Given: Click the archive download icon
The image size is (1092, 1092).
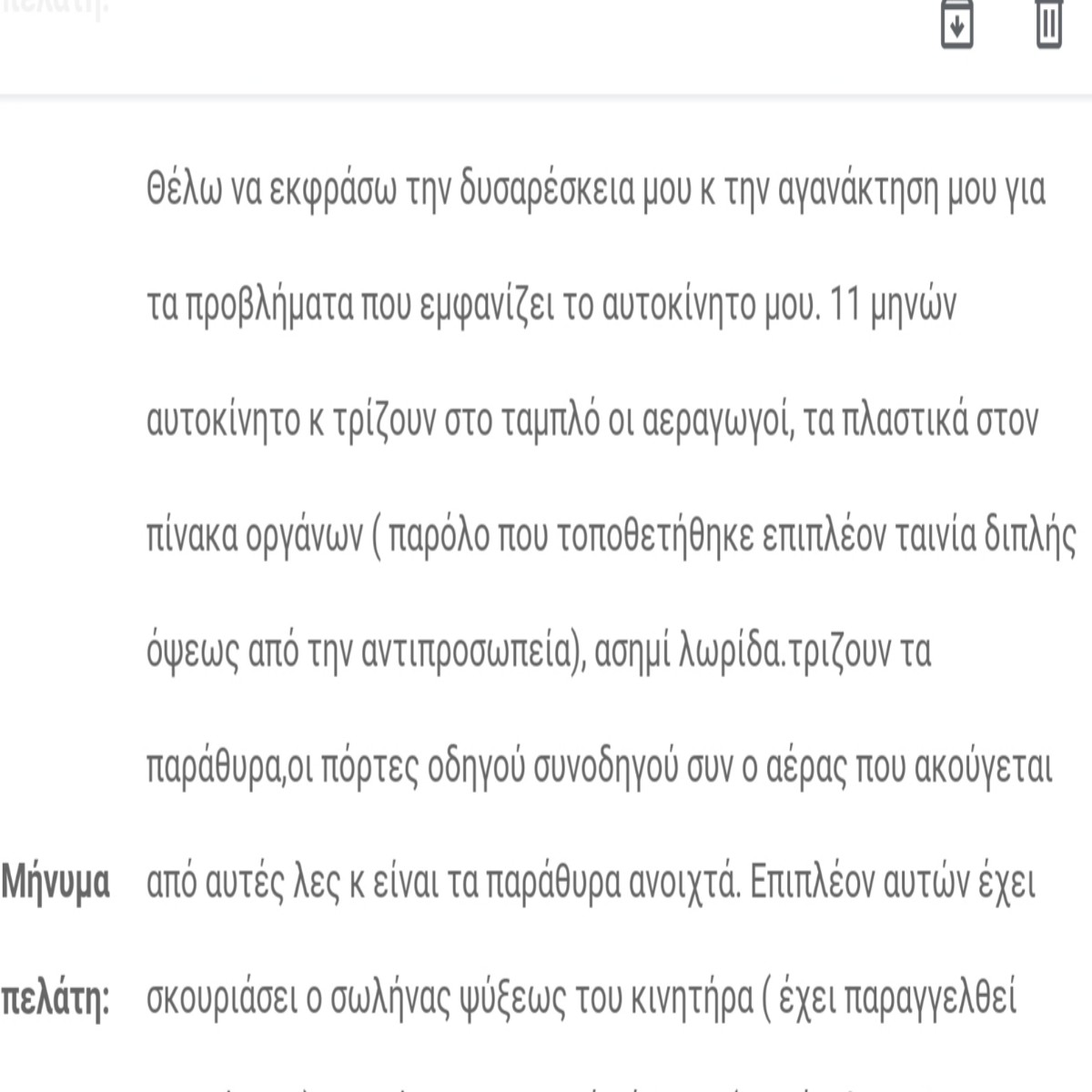Looking at the screenshot, I should (x=956, y=24).
